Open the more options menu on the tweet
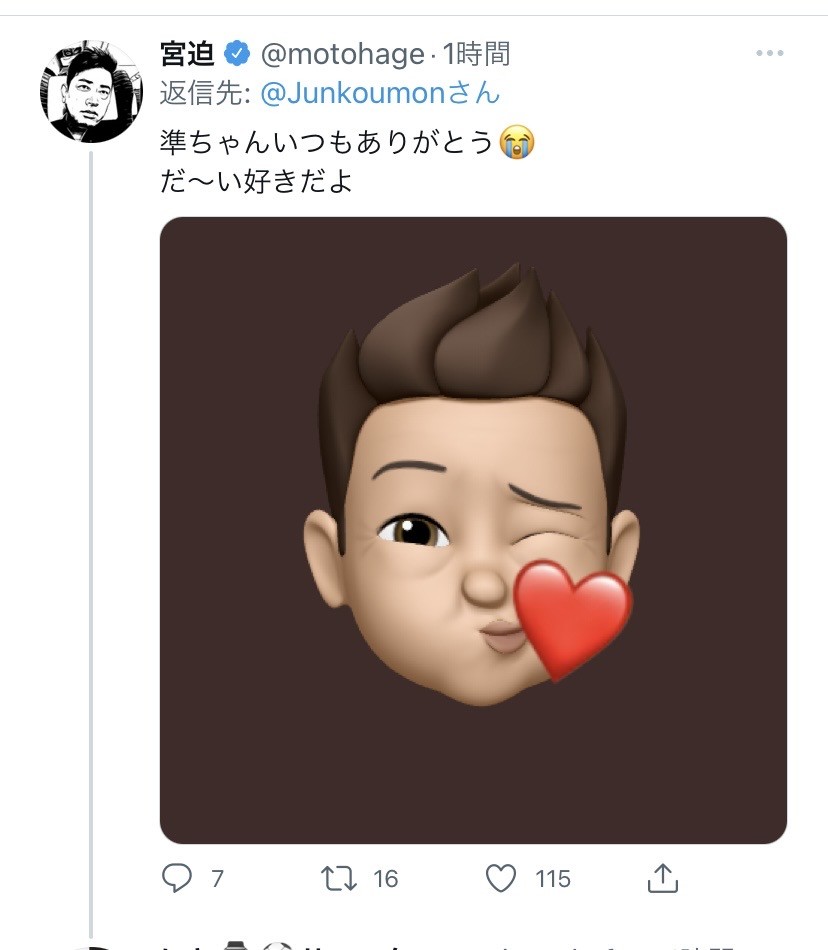The height and width of the screenshot is (950, 828). click(769, 53)
